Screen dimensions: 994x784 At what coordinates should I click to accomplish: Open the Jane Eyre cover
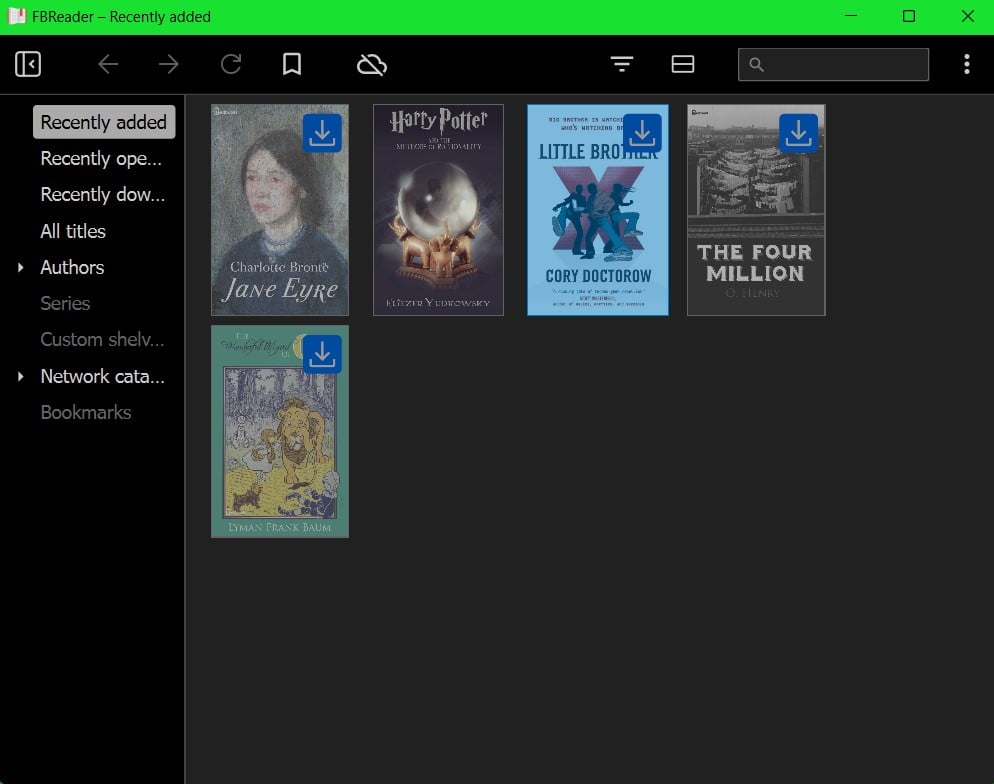[280, 210]
